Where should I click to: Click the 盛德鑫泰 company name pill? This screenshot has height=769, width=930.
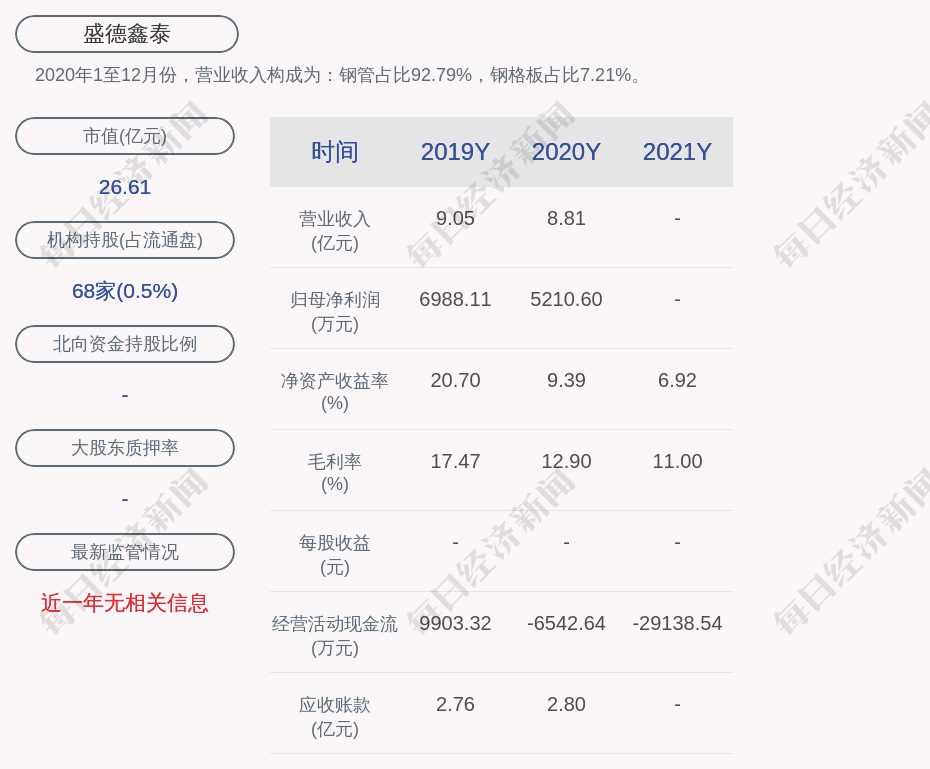pos(127,34)
